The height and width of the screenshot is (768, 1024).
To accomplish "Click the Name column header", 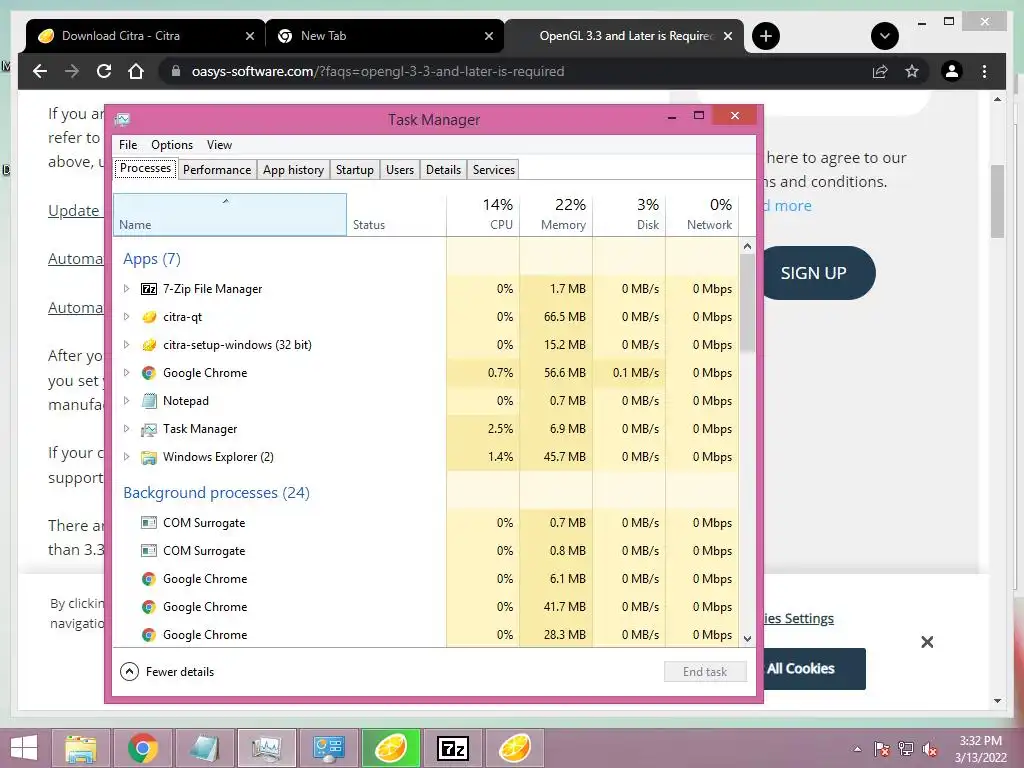I will coord(230,214).
